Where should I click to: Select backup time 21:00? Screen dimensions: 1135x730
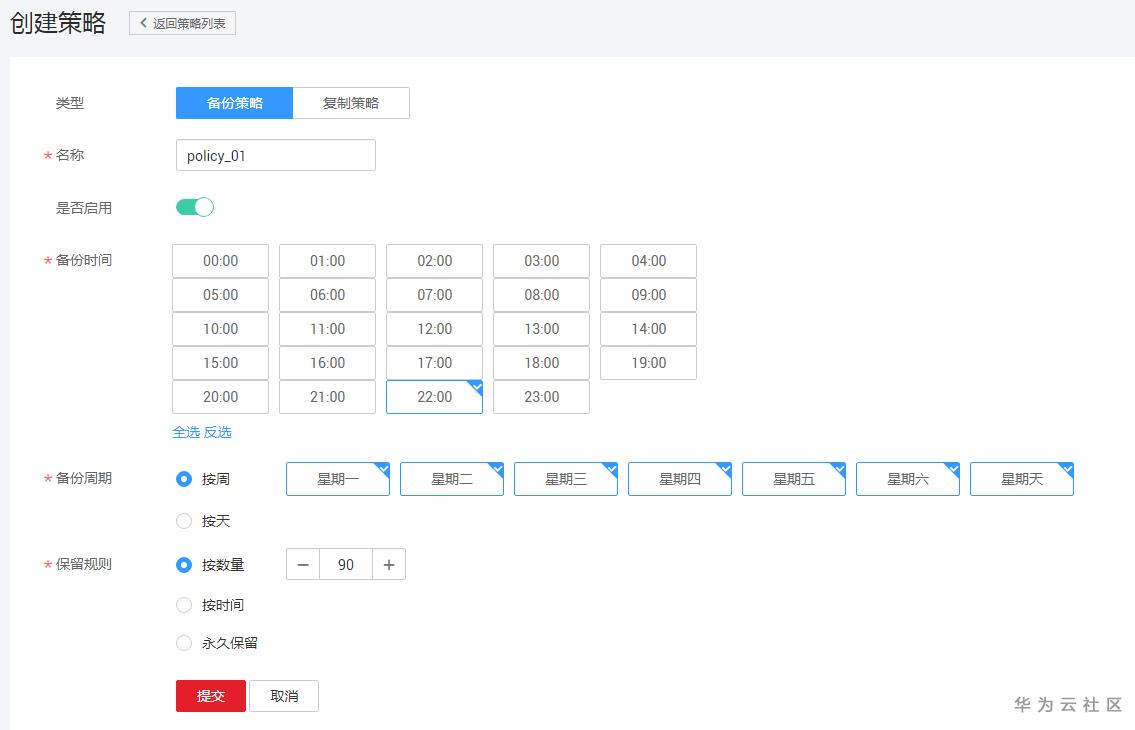click(x=327, y=397)
